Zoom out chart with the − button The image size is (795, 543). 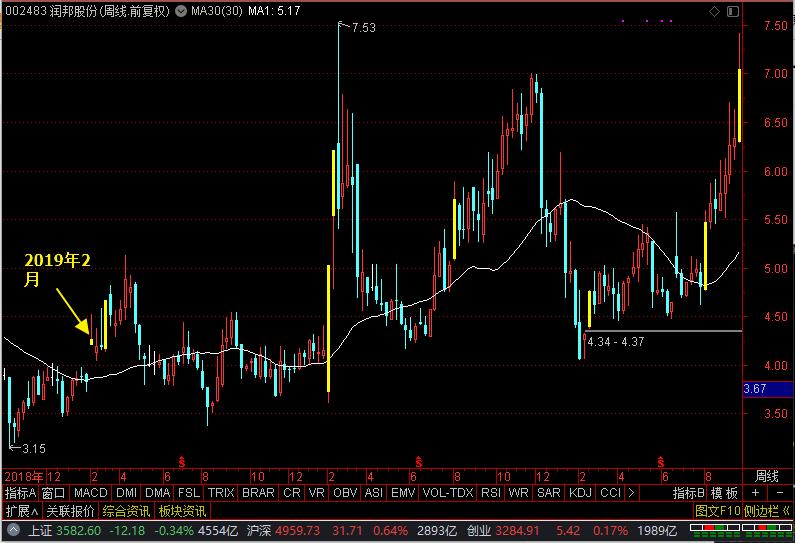(780, 493)
